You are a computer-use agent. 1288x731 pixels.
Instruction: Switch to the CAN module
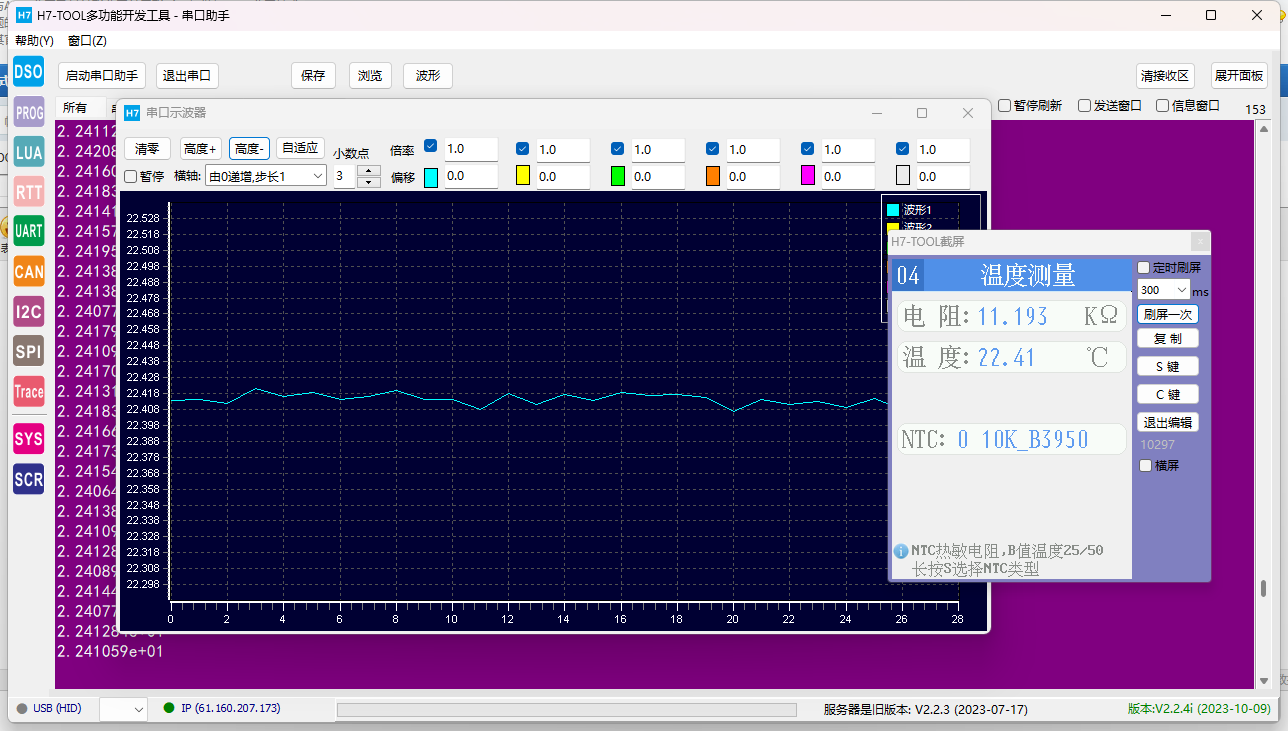(x=29, y=271)
